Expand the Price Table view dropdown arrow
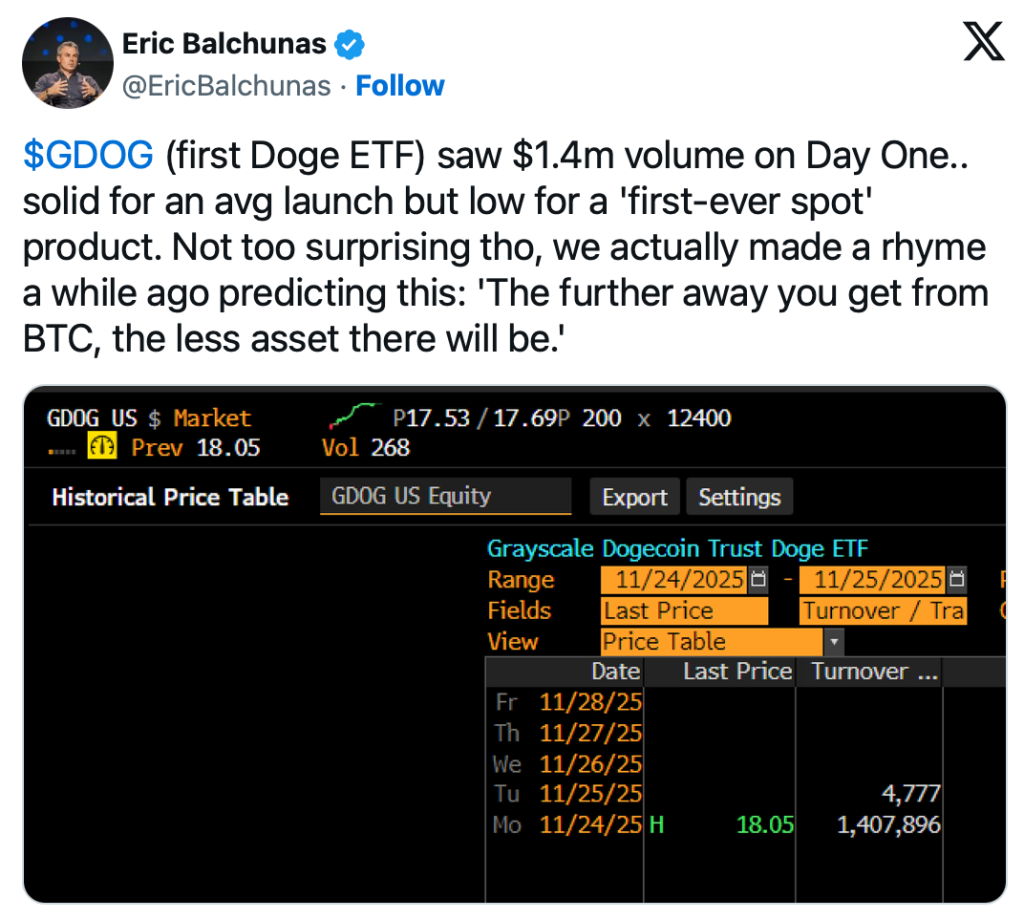 point(834,642)
